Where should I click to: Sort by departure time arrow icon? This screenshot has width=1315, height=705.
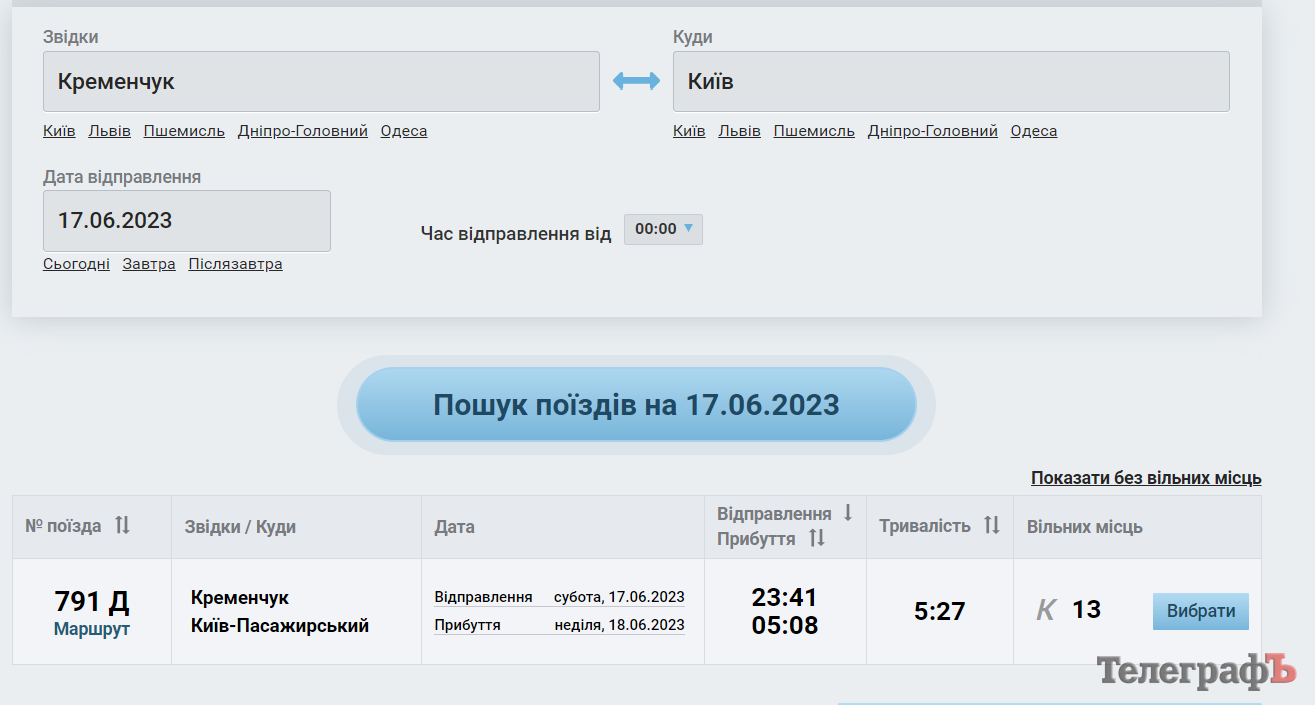coord(848,513)
